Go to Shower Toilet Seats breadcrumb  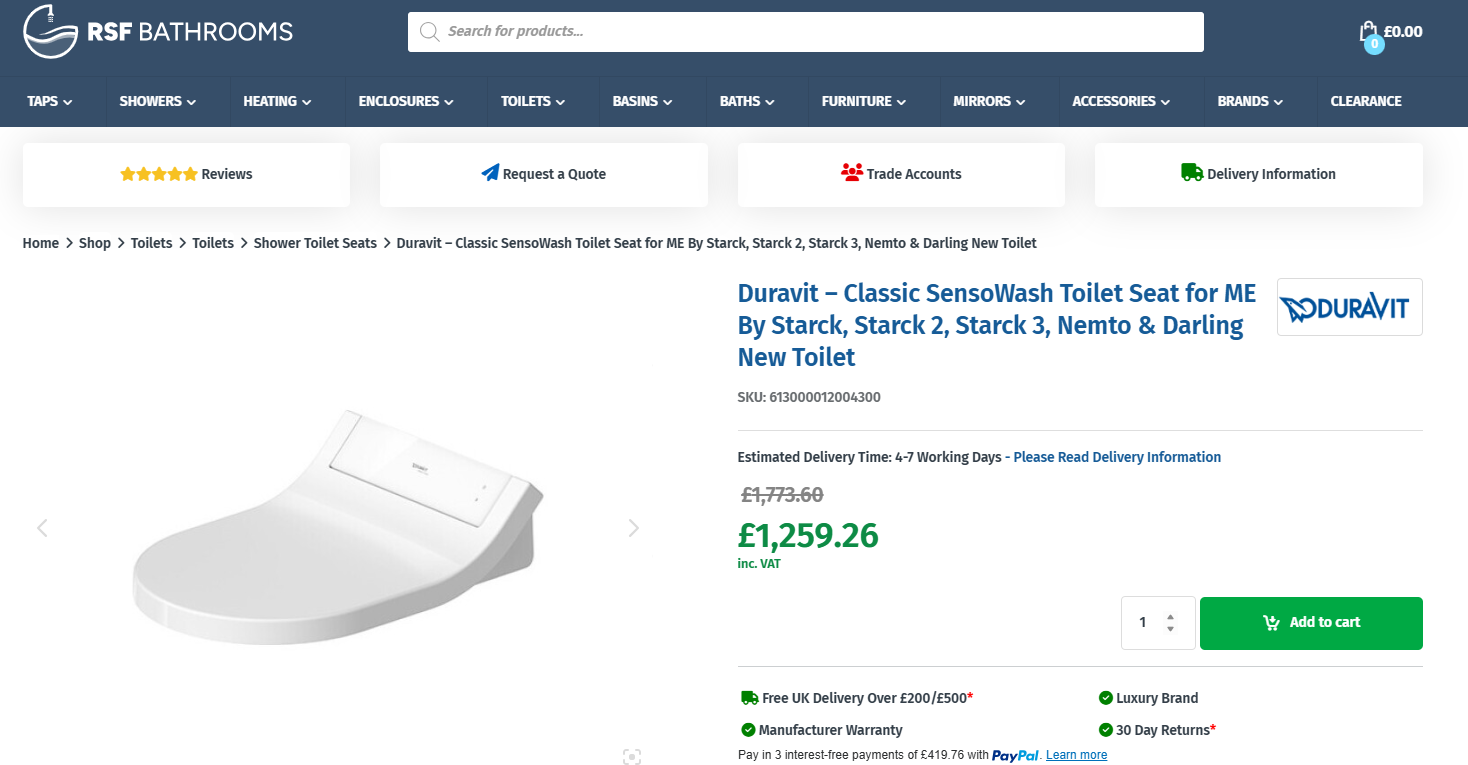(315, 243)
